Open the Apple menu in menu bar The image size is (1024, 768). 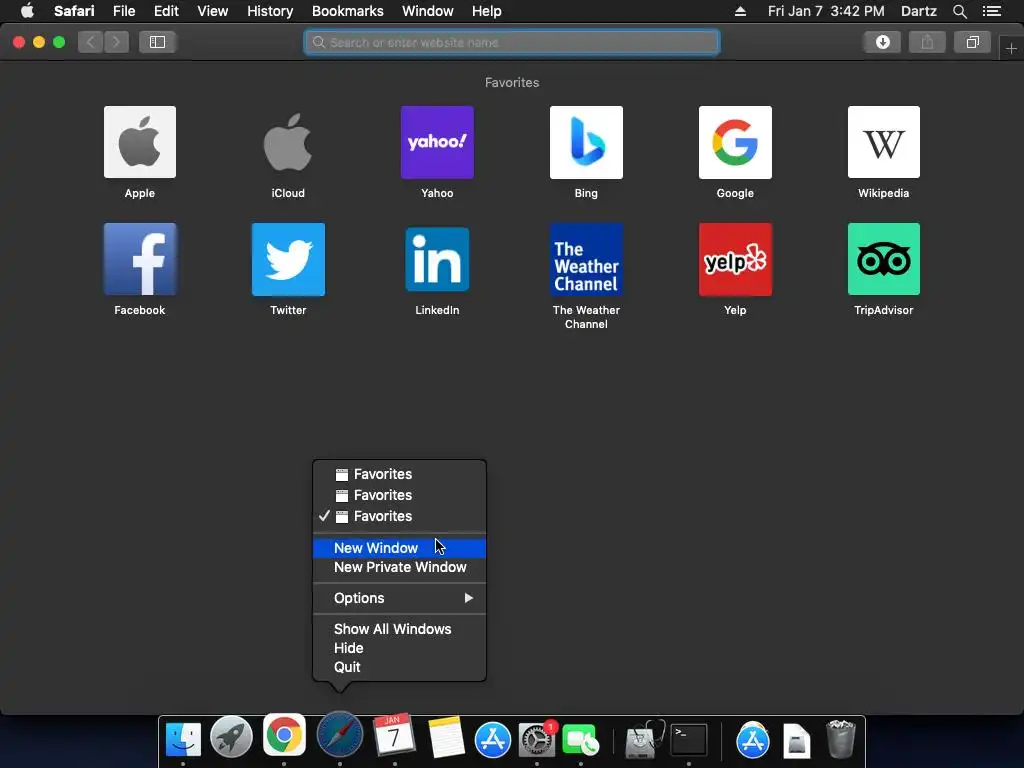(27, 11)
